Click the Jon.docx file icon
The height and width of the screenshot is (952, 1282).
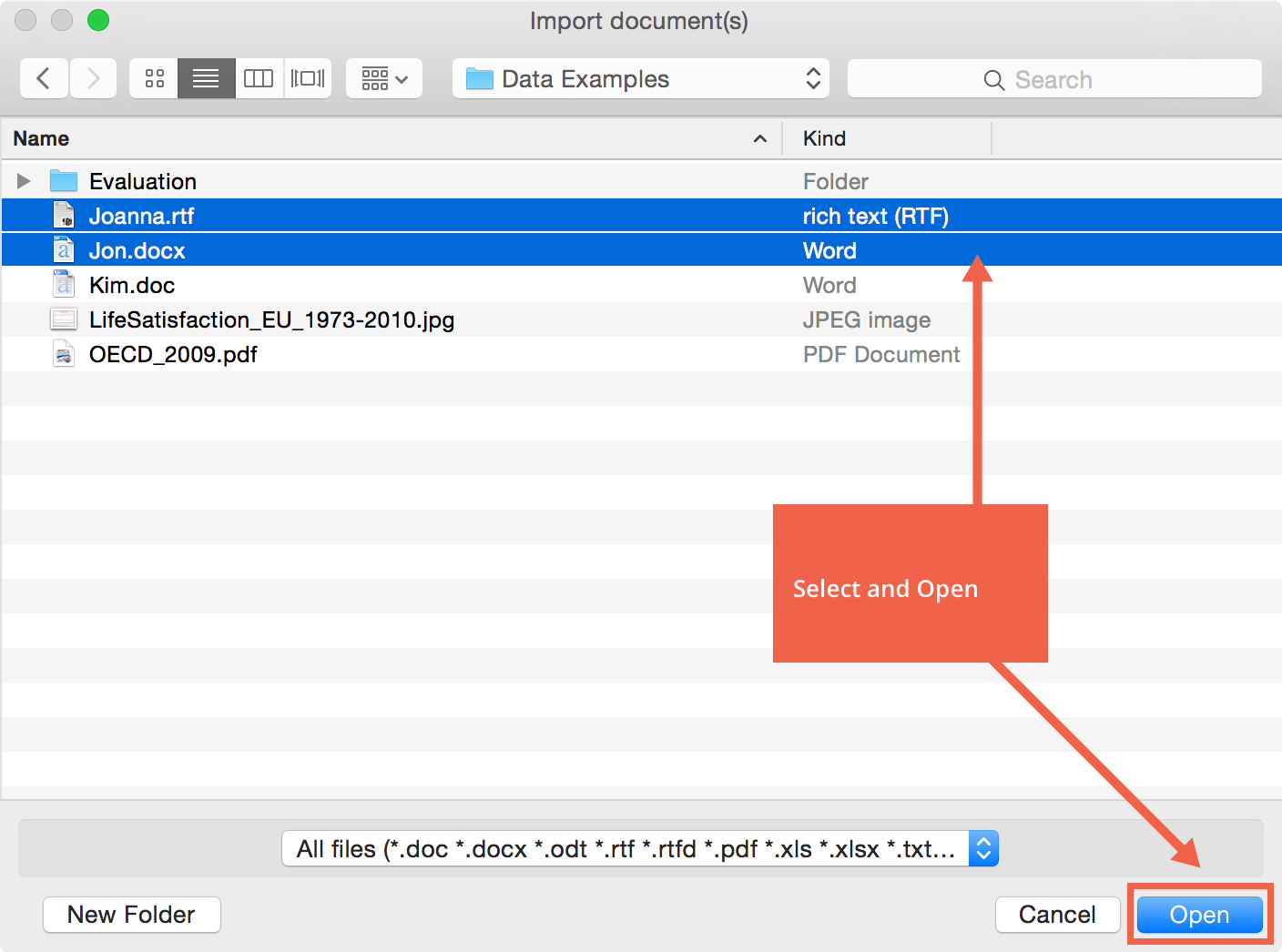pos(64,250)
